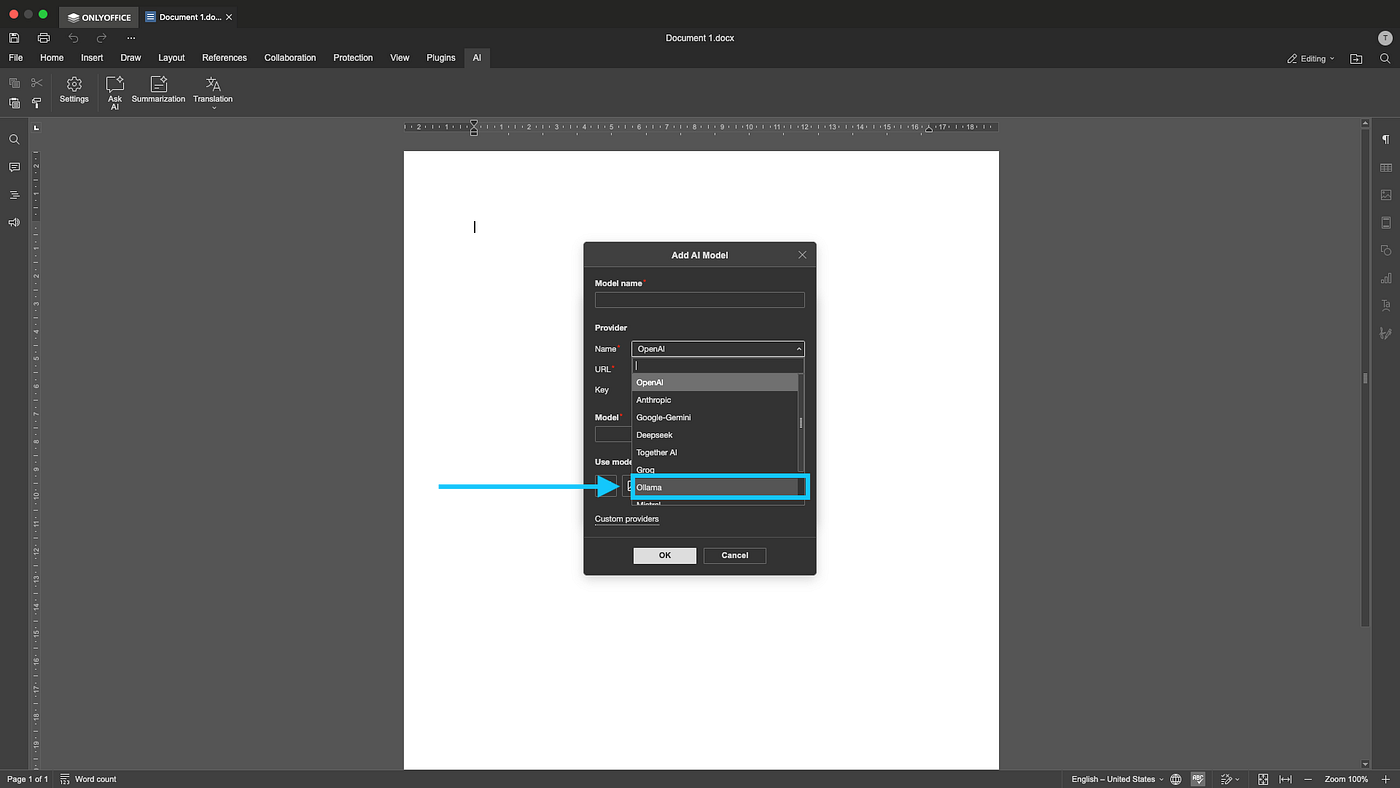Open Image settings in right sidebar
This screenshot has width=1400, height=788.
click(x=1386, y=195)
